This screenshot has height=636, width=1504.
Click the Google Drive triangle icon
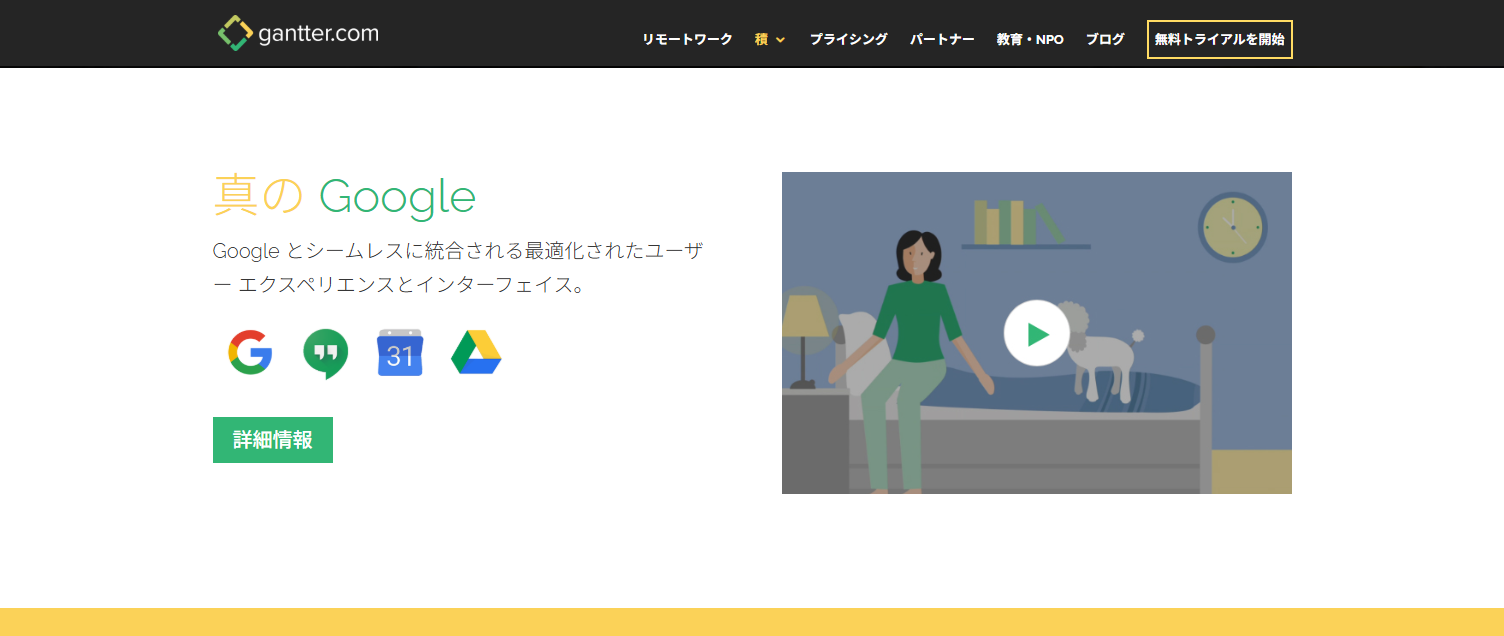[x=475, y=352]
